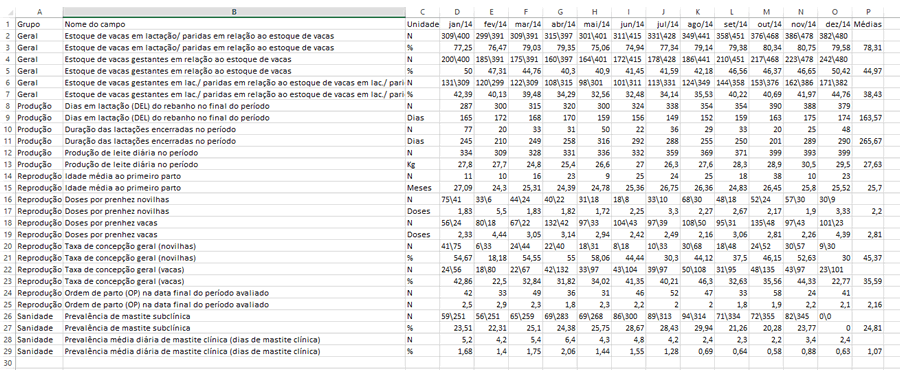Click the Nome do campo header cell
The height and width of the screenshot is (370, 900).
pos(234,25)
